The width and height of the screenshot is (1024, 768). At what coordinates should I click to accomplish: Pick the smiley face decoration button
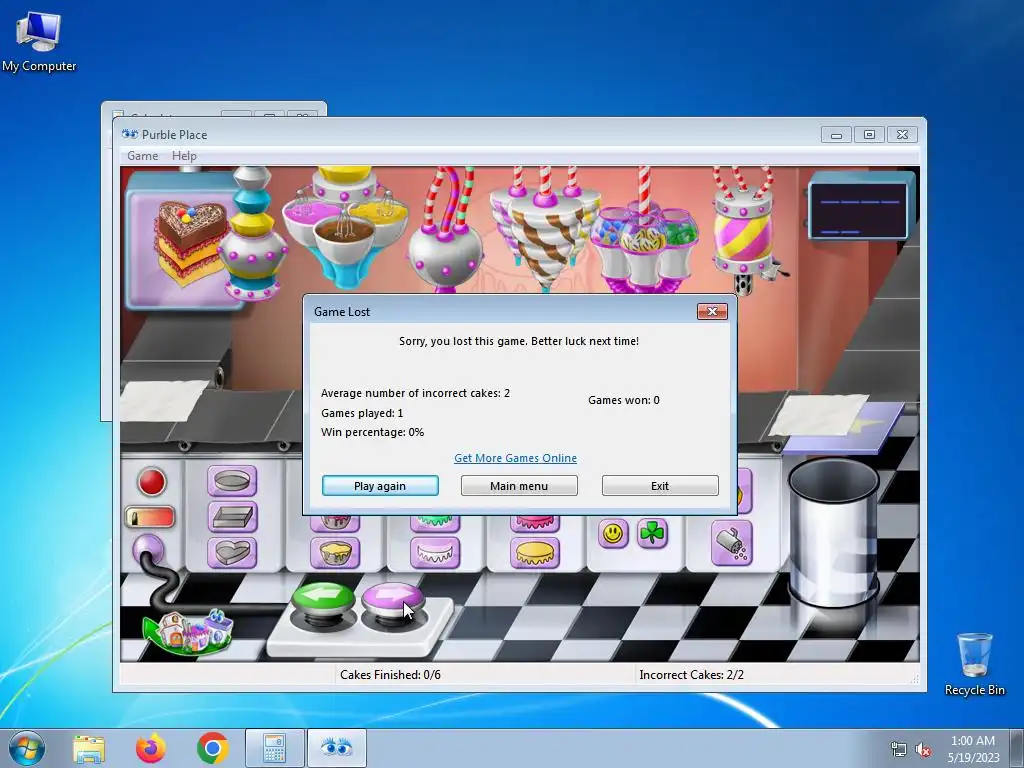pos(613,534)
